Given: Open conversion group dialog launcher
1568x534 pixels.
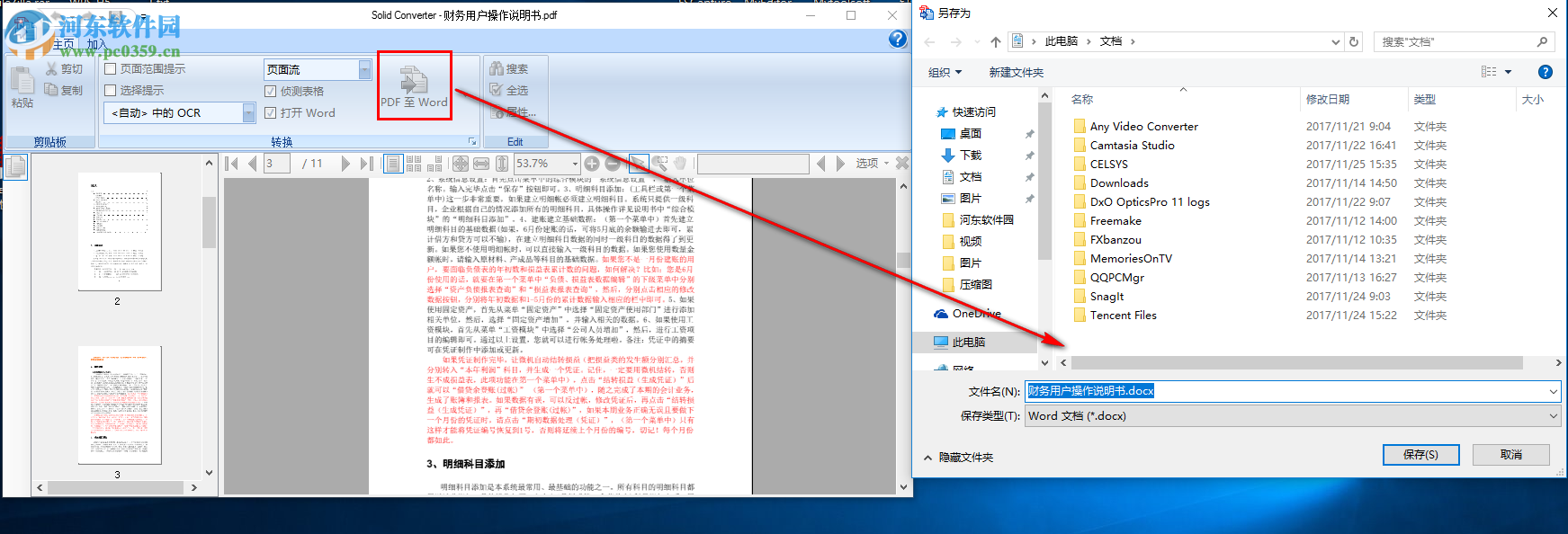Looking at the screenshot, I should [x=472, y=142].
